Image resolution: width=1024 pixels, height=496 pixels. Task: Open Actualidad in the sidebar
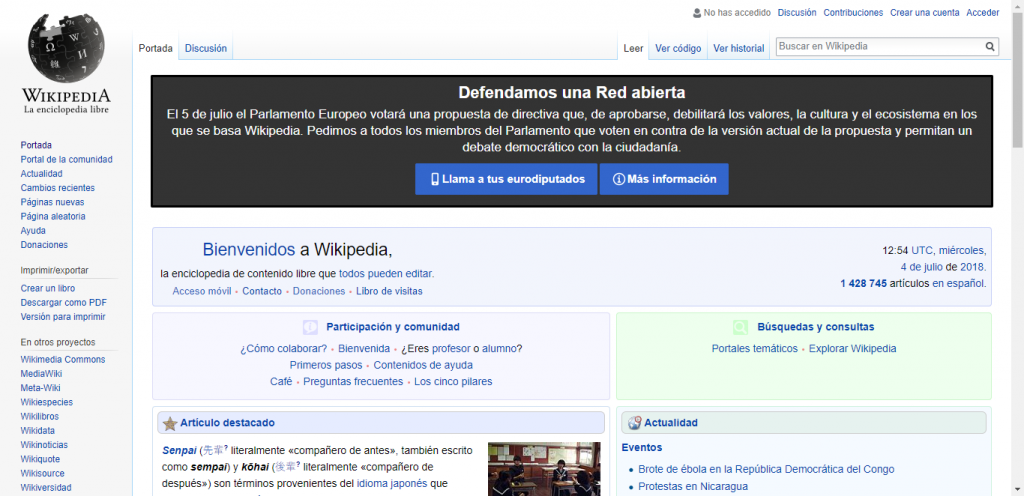click(x=42, y=174)
